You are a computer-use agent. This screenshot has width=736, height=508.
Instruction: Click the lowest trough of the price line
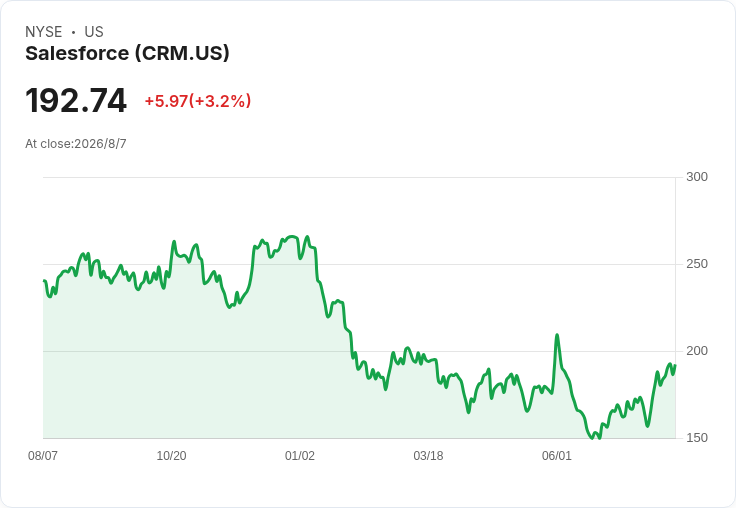591,438
